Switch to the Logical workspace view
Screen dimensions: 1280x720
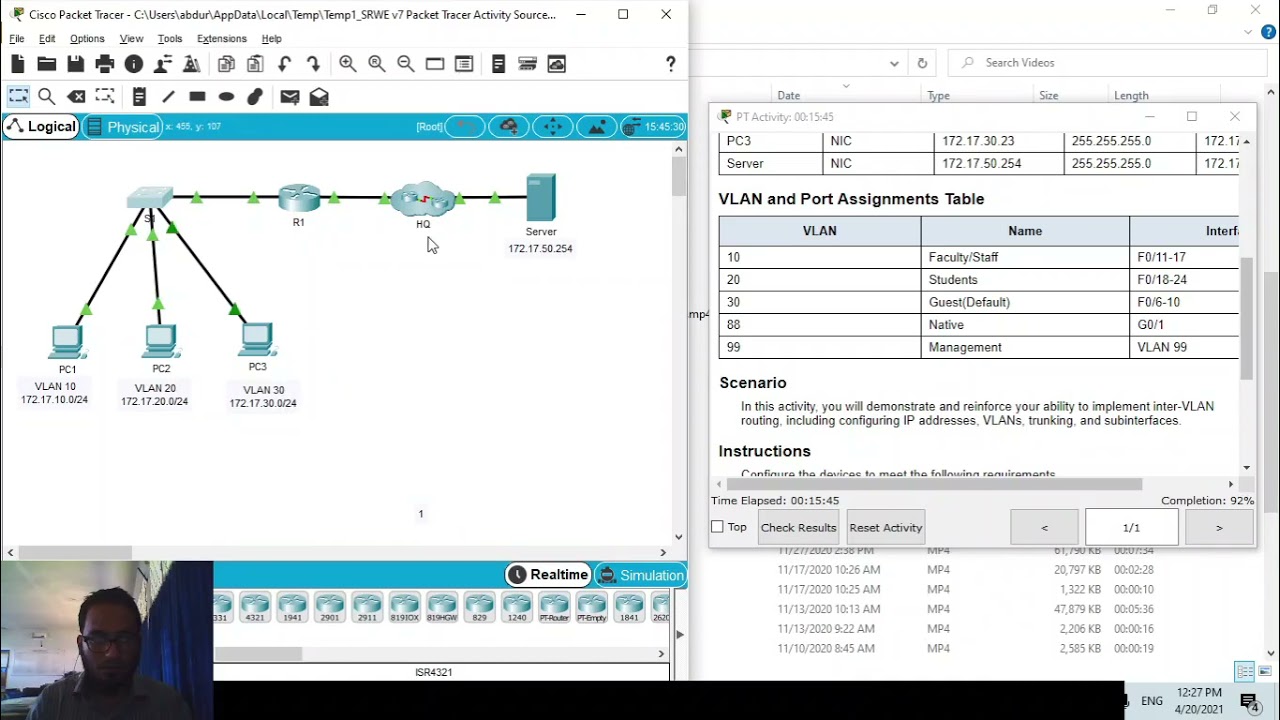tap(41, 127)
